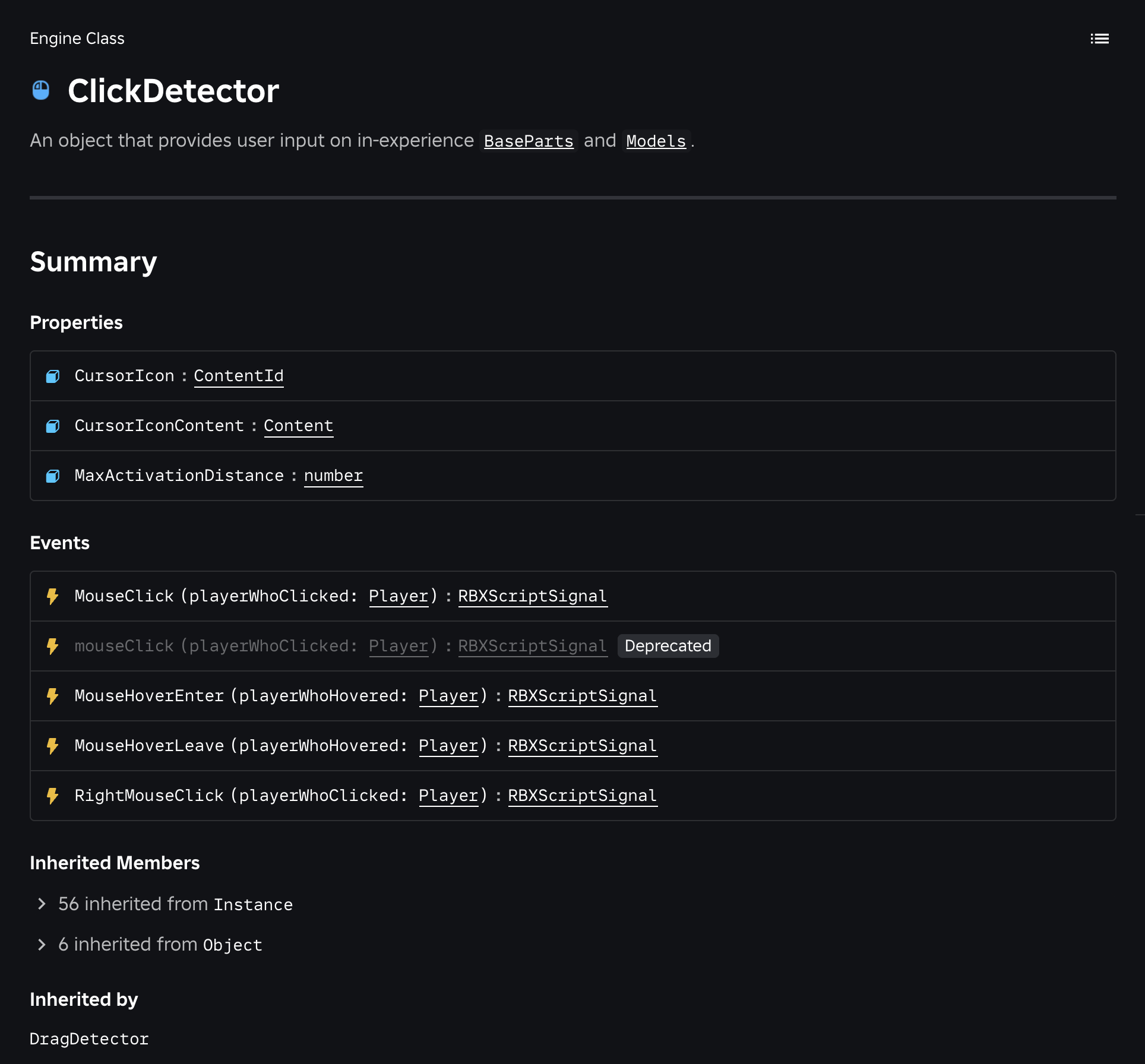The image size is (1145, 1064).
Task: Click the RightMouseClick event lightning icon
Action: click(x=53, y=796)
